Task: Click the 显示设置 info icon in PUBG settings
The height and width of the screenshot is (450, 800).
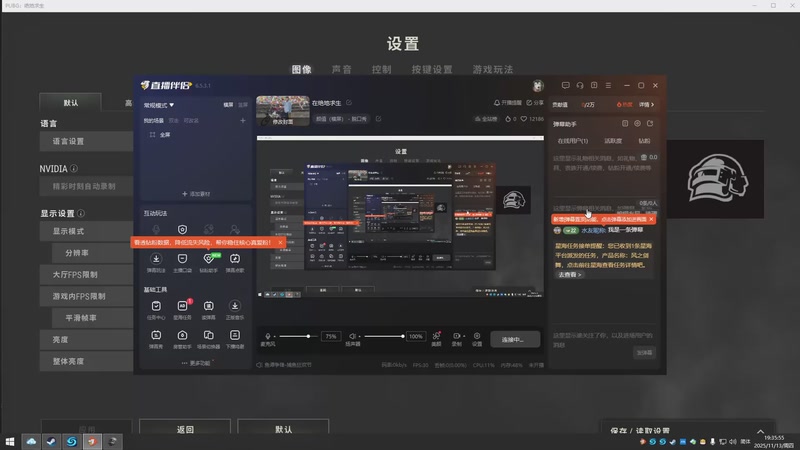Action: point(81,213)
